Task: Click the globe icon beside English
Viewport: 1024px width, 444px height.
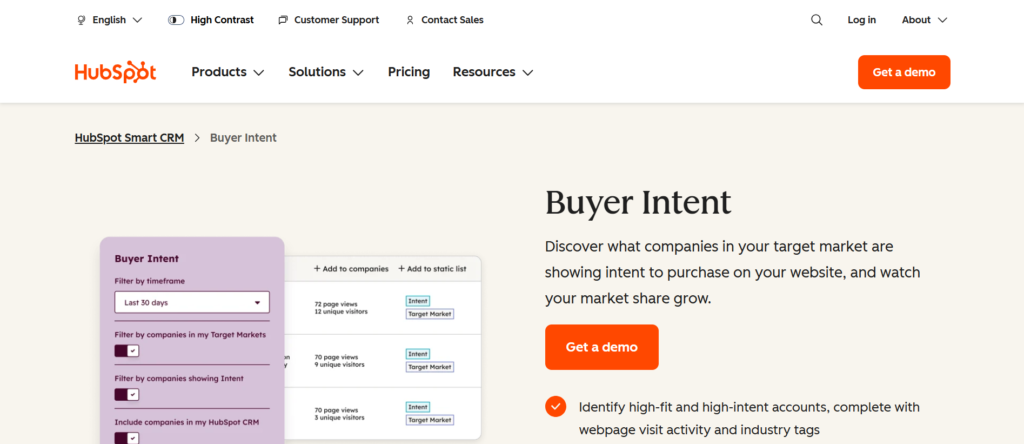Action: (x=81, y=20)
